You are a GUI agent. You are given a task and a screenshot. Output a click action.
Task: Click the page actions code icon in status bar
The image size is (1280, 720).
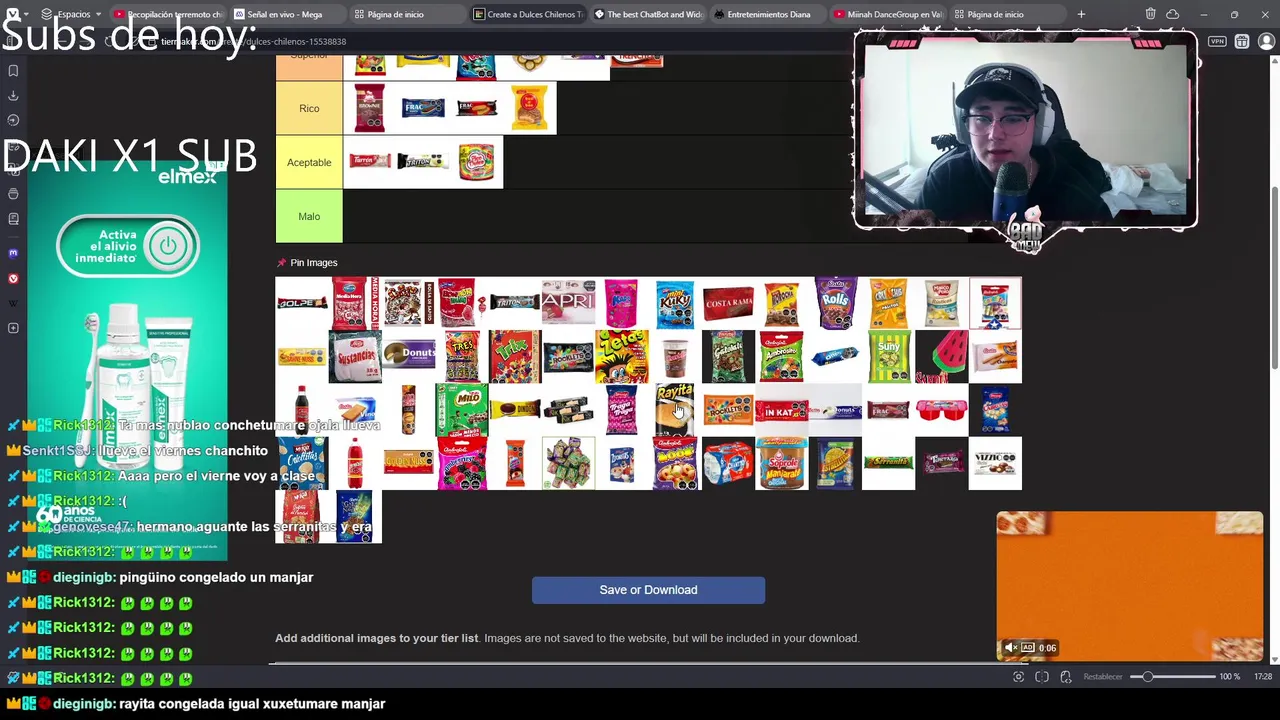coord(1066,677)
